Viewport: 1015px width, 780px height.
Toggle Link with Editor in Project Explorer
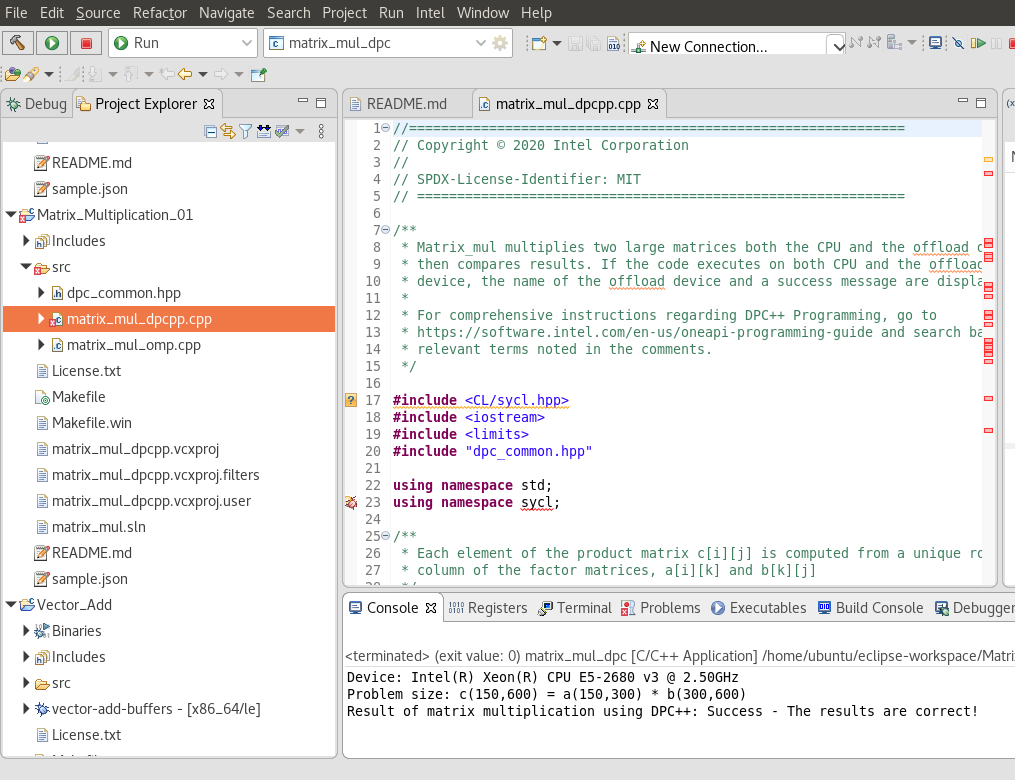pos(228,131)
